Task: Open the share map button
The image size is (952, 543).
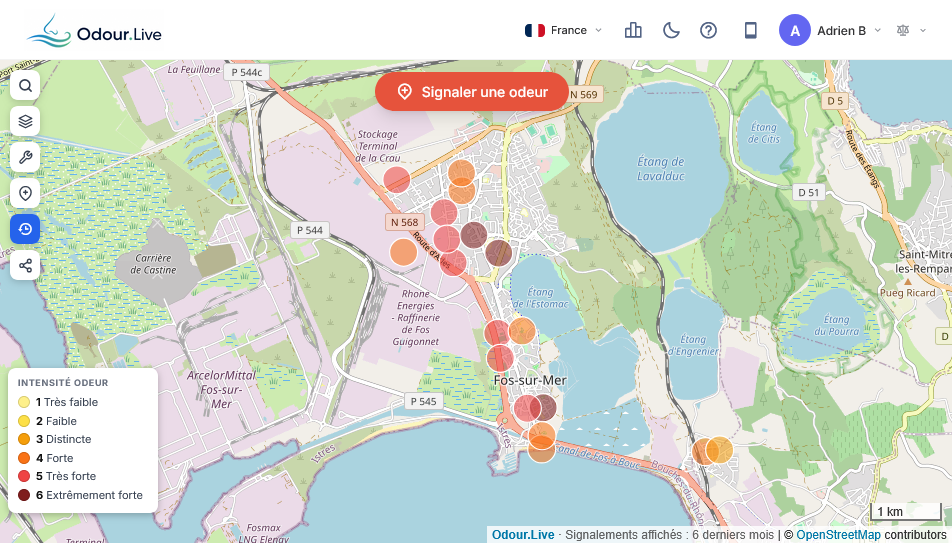Action: [25, 265]
